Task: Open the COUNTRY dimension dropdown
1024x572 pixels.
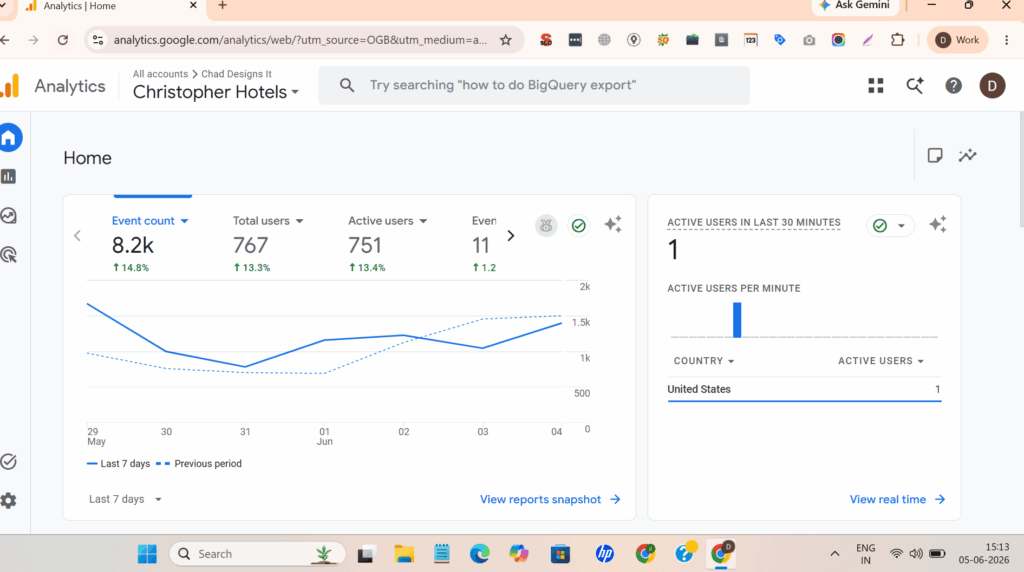Action: pyautogui.click(x=704, y=360)
